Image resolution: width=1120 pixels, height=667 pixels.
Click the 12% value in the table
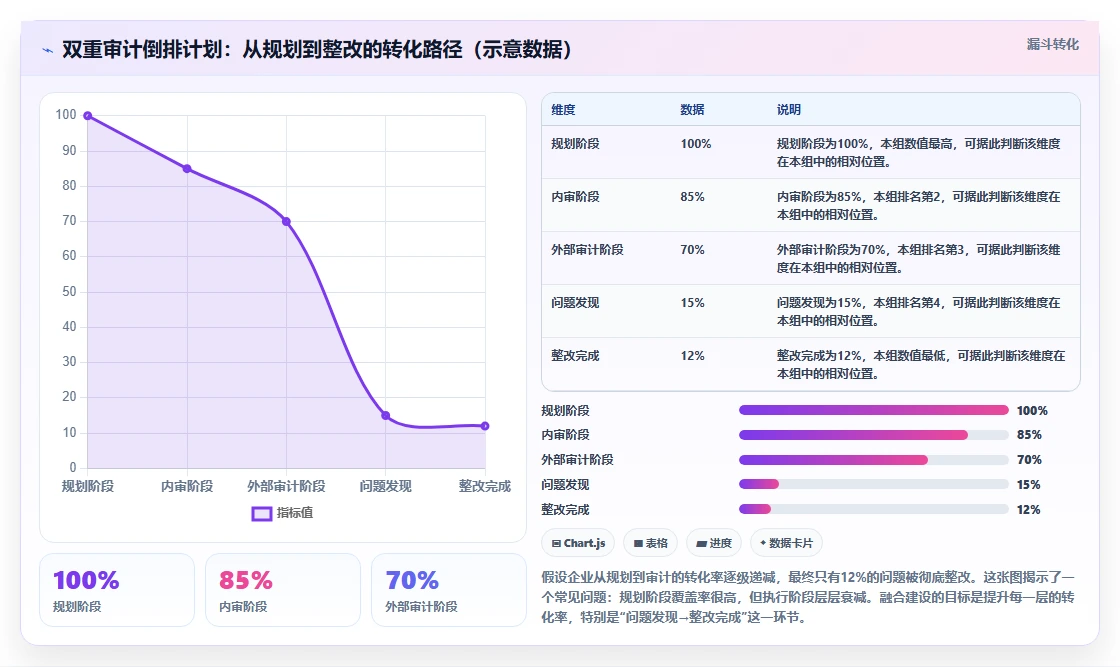pos(692,356)
